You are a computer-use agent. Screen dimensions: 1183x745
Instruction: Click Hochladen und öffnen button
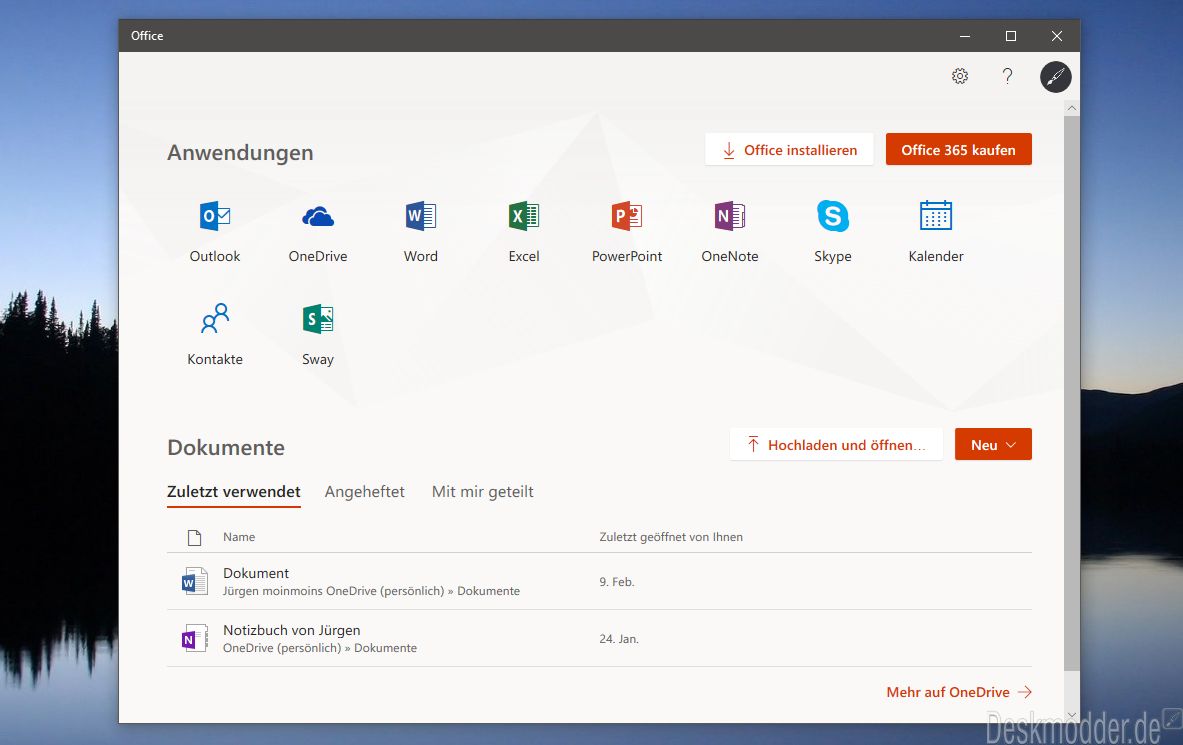pos(836,445)
